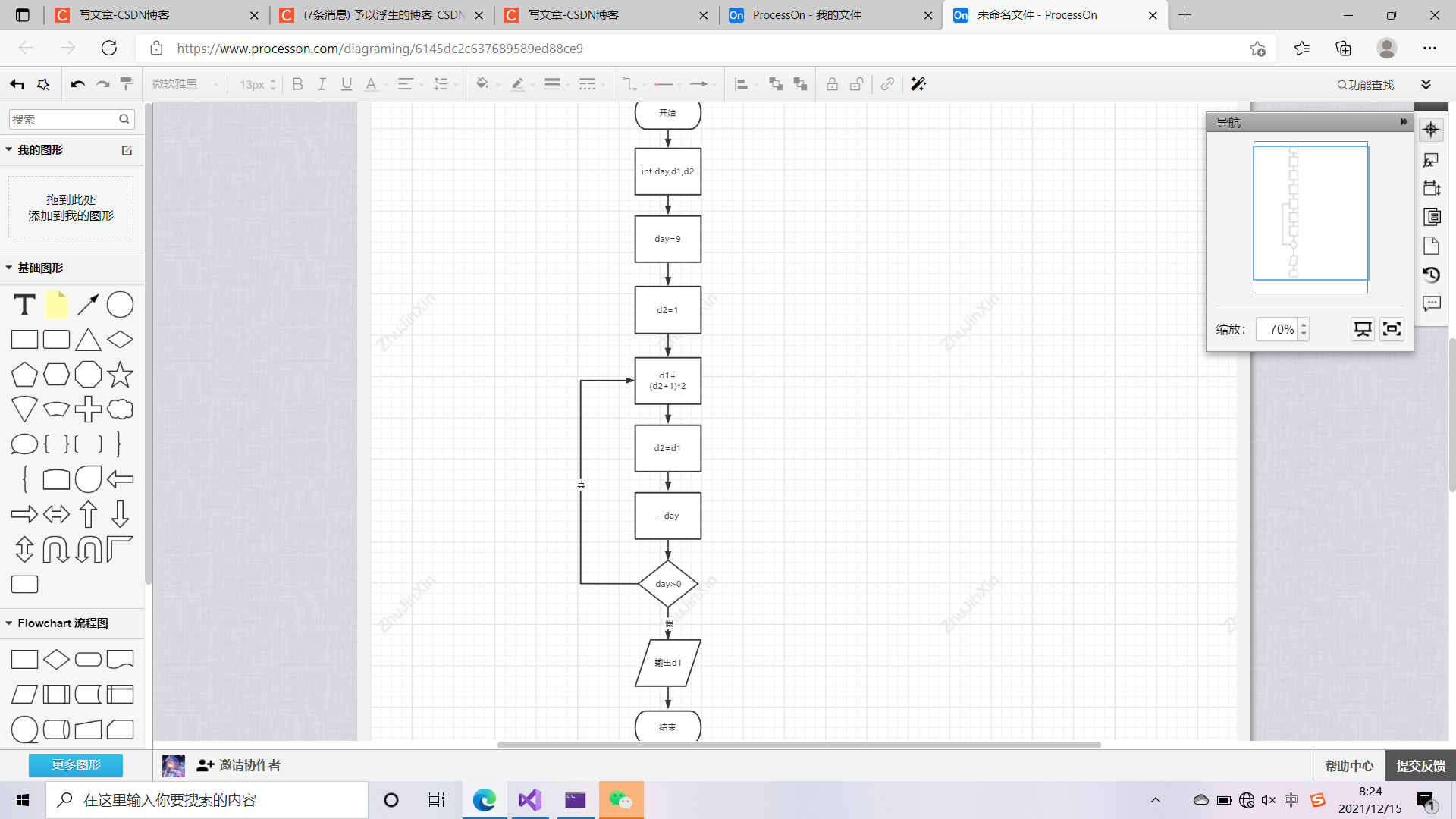Click 邀请协作者 invite collaborators
Image resolution: width=1456 pixels, height=819 pixels.
[239, 765]
